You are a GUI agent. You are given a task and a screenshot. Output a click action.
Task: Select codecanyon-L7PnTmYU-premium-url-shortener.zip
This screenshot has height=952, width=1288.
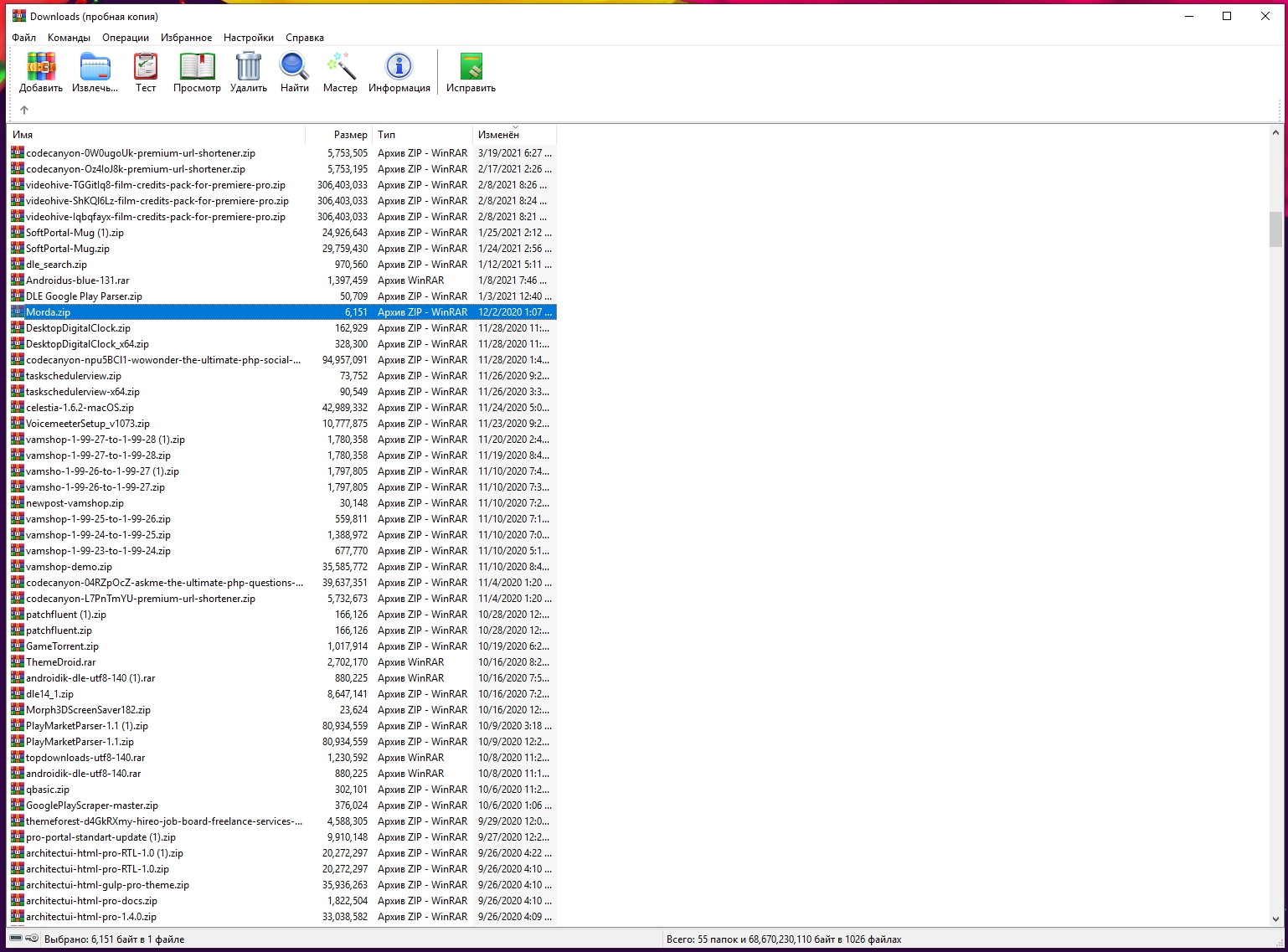283,599
